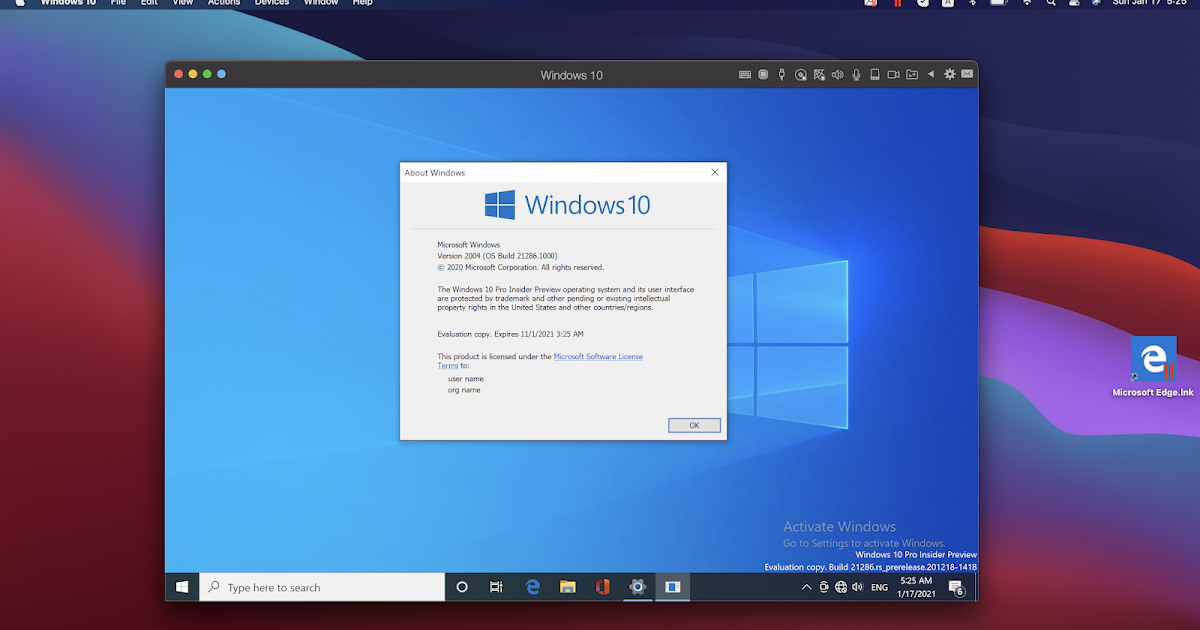
Task: Open the network icon in VM titlebar
Action: pyautogui.click(x=819, y=74)
